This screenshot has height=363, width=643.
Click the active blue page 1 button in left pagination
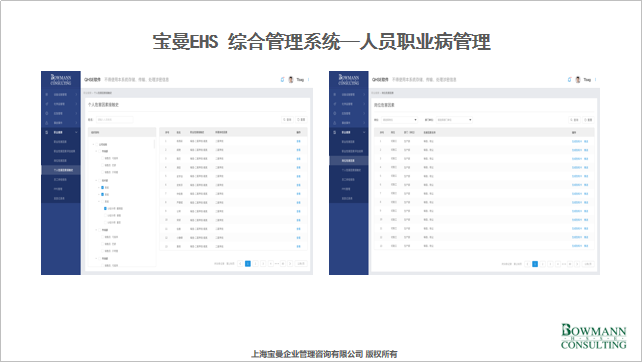(248, 264)
